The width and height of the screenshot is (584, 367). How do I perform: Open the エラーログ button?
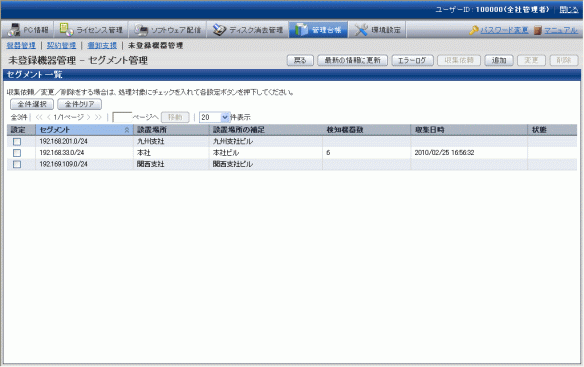tap(412, 60)
